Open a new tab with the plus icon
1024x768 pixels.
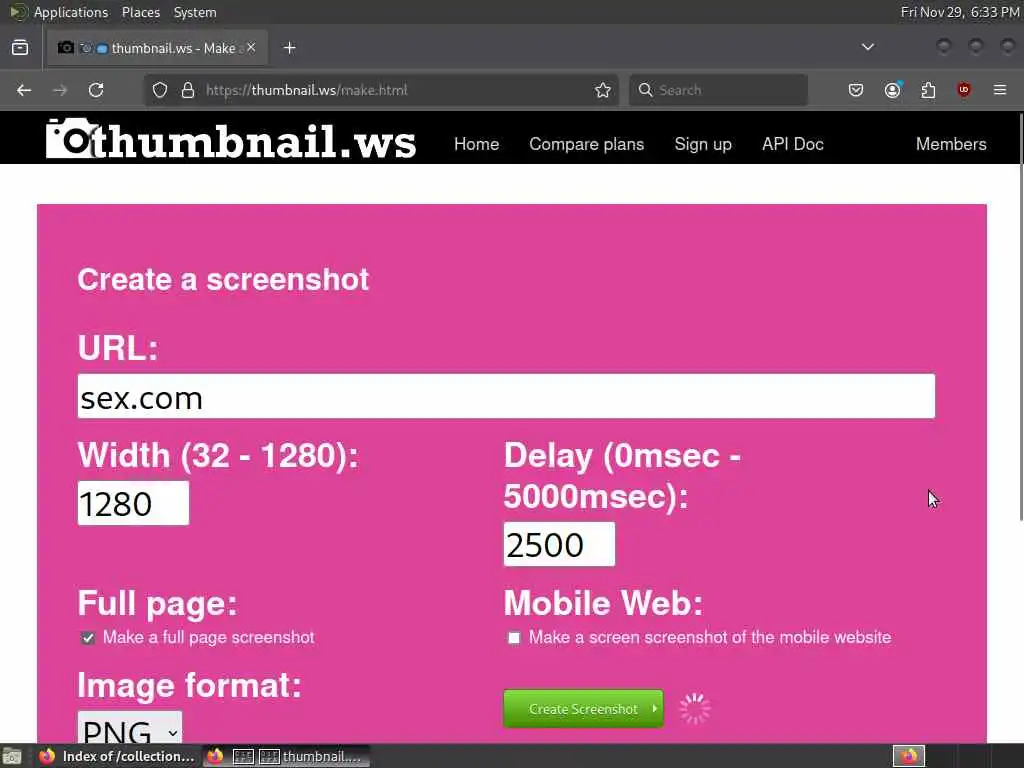click(290, 48)
